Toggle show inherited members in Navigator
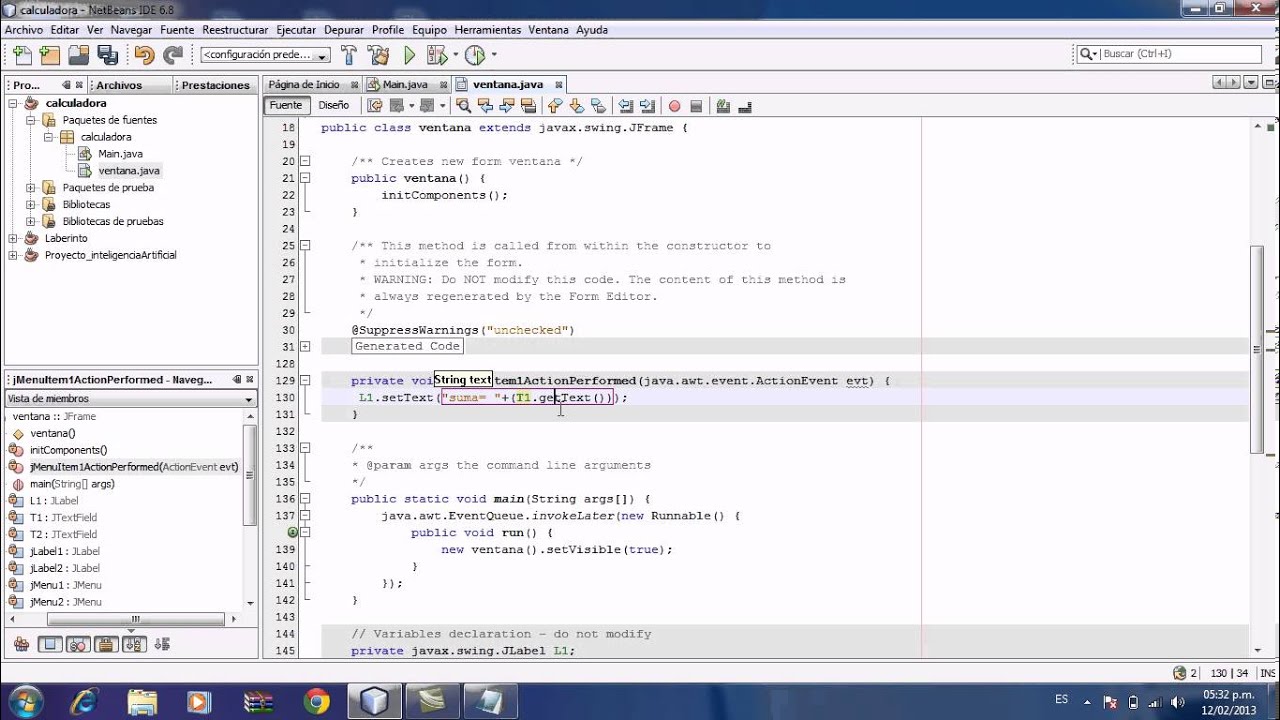The width and height of the screenshot is (1280, 720). pos(21,645)
